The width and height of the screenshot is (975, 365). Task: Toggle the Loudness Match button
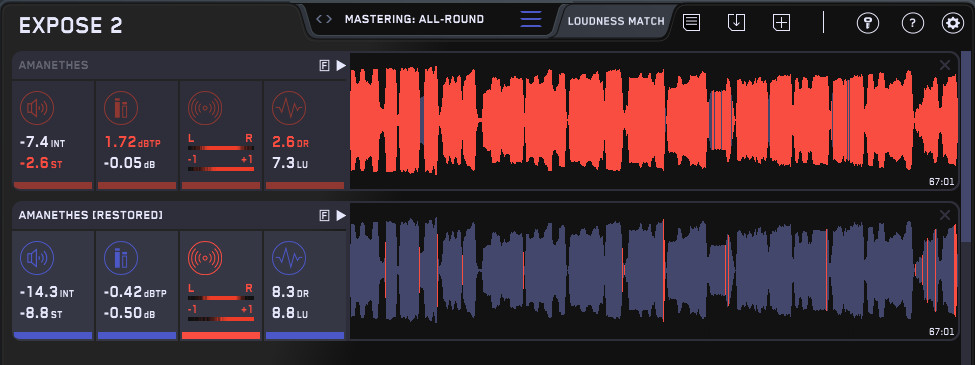(x=616, y=21)
